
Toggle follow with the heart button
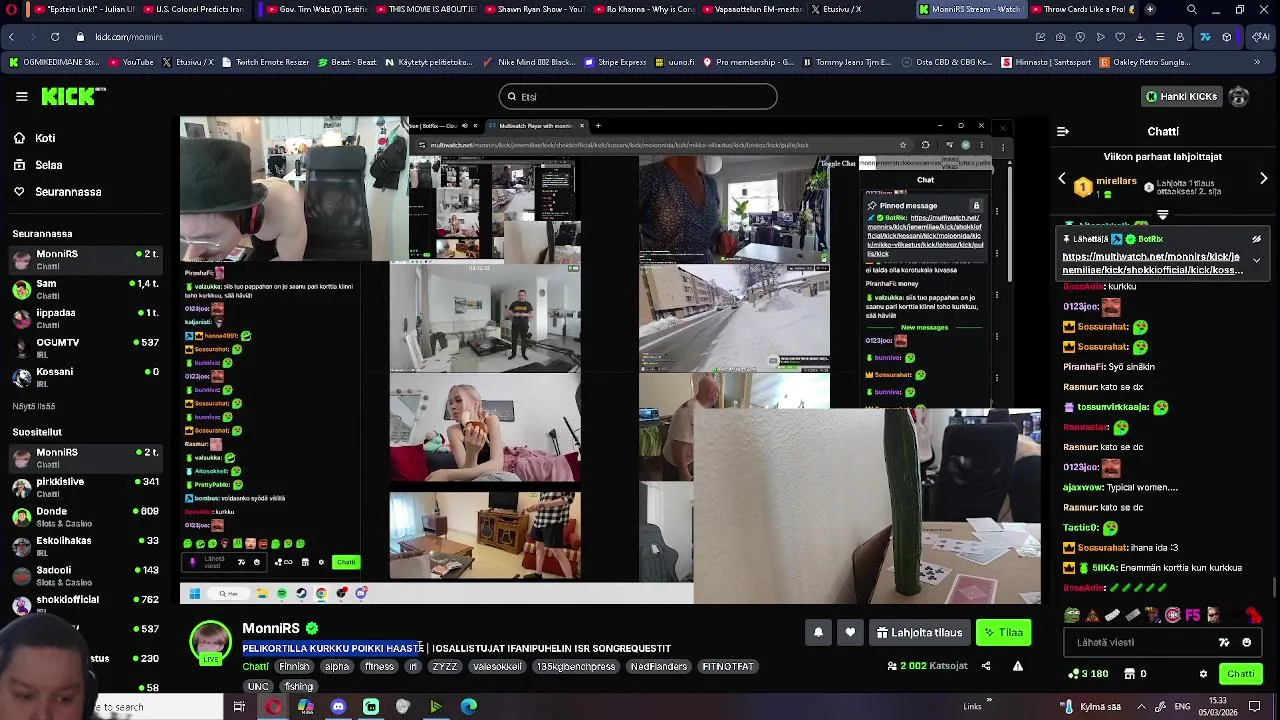(x=850, y=632)
